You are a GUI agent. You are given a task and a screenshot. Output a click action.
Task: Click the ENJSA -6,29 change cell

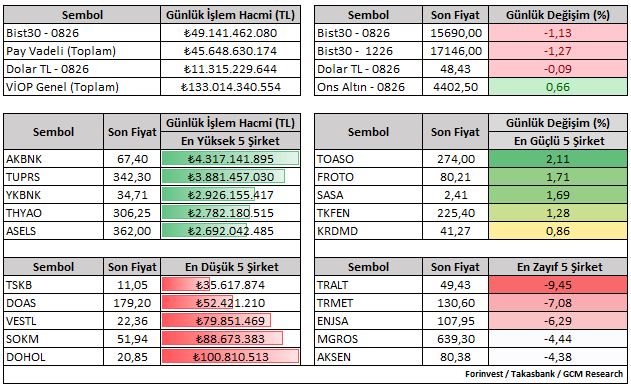pyautogui.click(x=558, y=321)
